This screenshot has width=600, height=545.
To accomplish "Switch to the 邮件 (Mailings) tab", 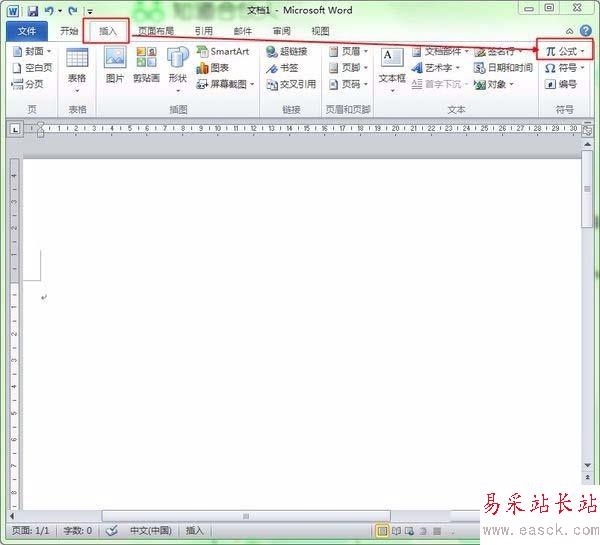I will coord(243,31).
